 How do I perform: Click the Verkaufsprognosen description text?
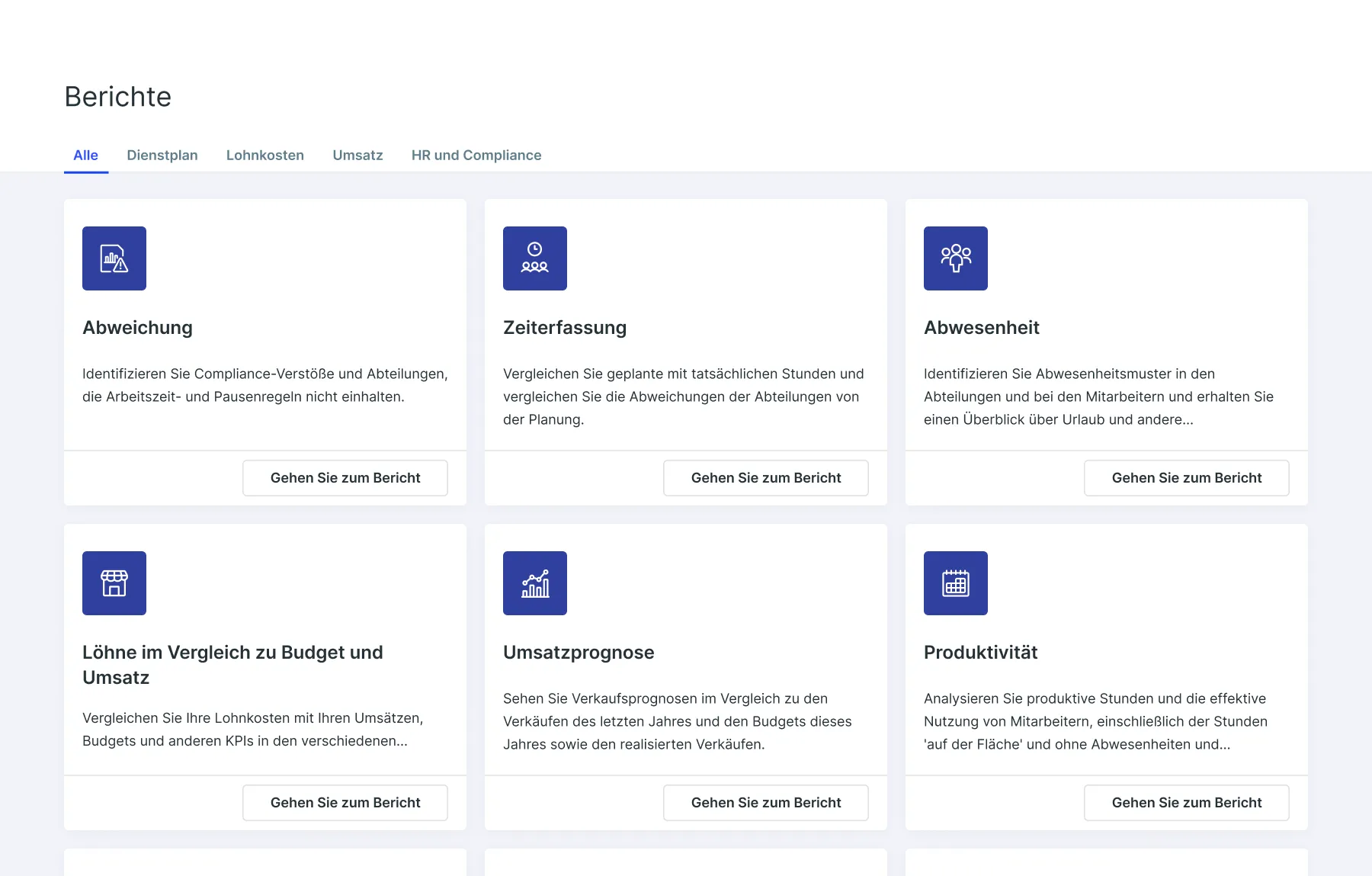coord(678,721)
